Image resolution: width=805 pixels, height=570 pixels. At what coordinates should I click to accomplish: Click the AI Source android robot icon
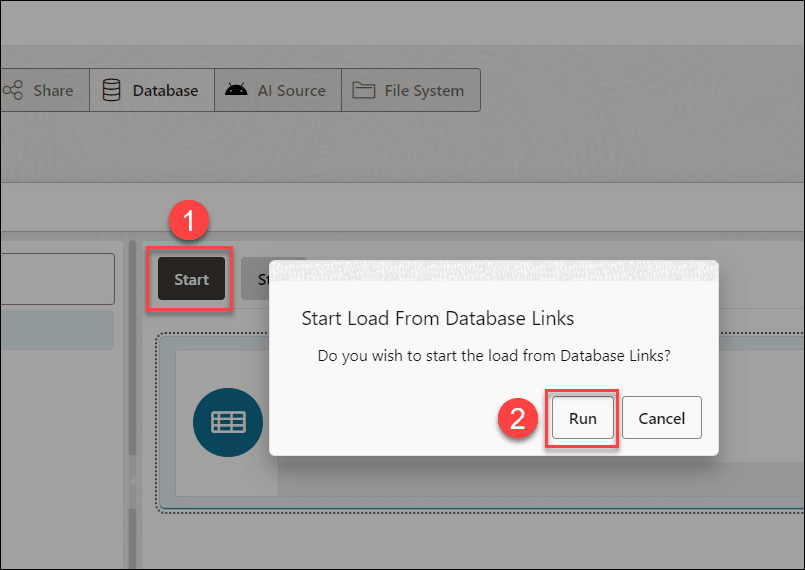pyautogui.click(x=236, y=90)
